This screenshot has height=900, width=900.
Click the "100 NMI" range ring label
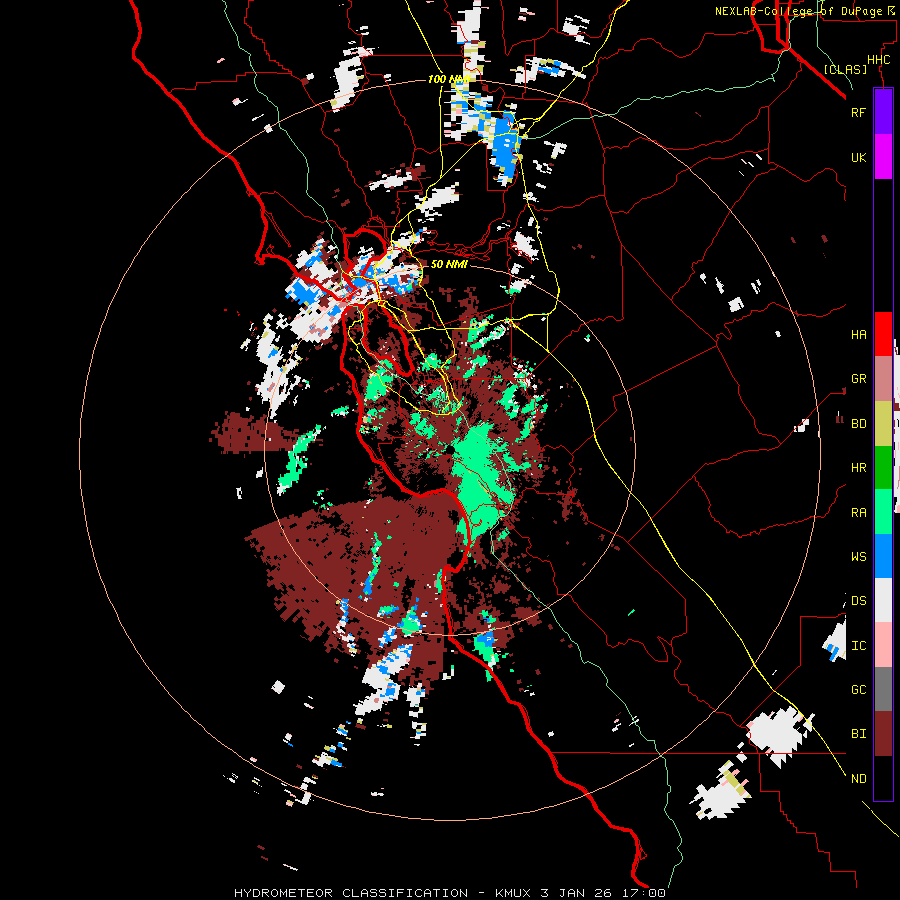click(449, 79)
